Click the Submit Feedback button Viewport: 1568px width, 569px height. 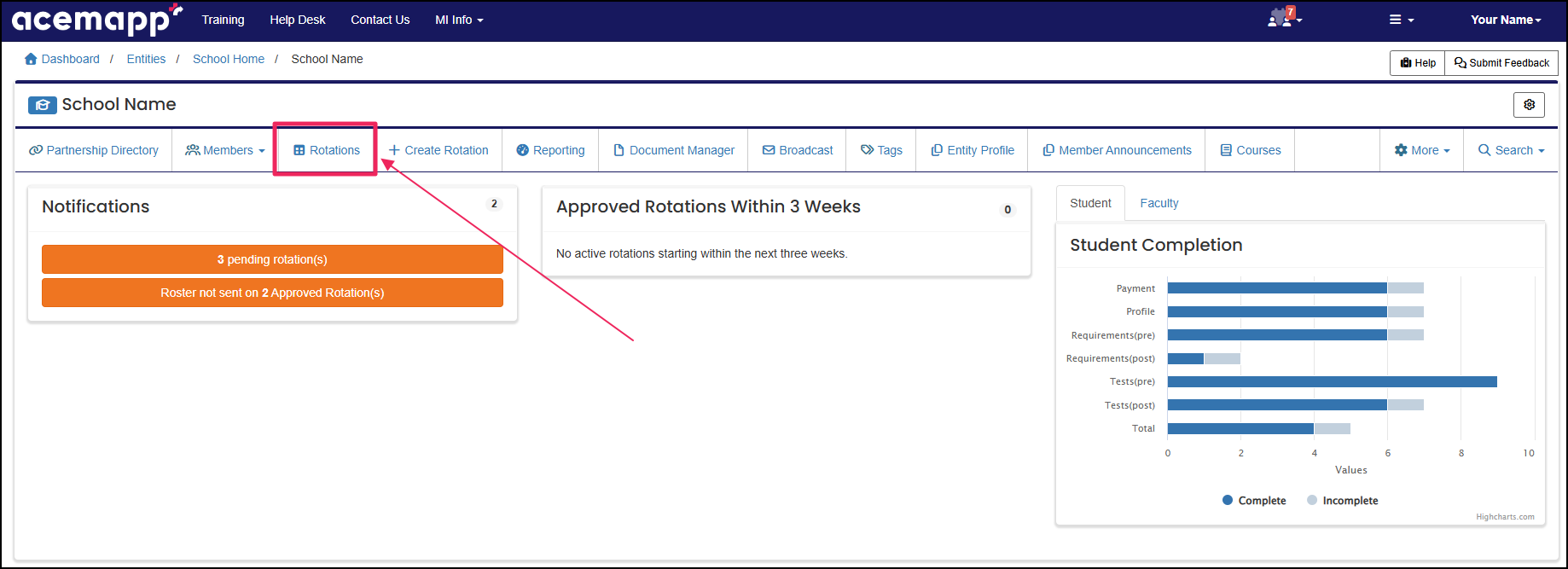coord(1501,63)
